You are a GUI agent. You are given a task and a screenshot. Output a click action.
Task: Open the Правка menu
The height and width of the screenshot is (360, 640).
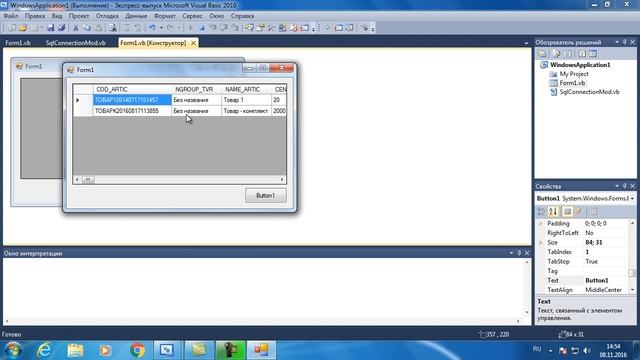(x=35, y=16)
